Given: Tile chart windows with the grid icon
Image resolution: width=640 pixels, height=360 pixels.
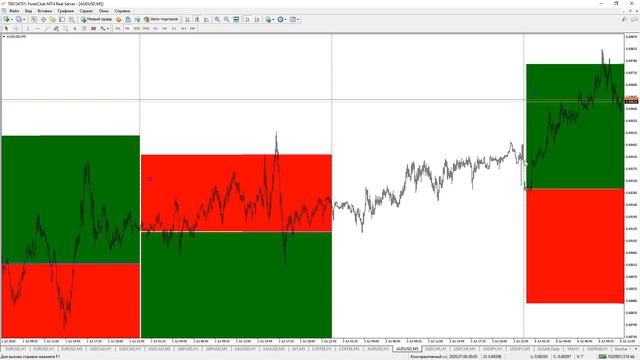Looking at the screenshot, I should pyautogui.click(x=236, y=19).
